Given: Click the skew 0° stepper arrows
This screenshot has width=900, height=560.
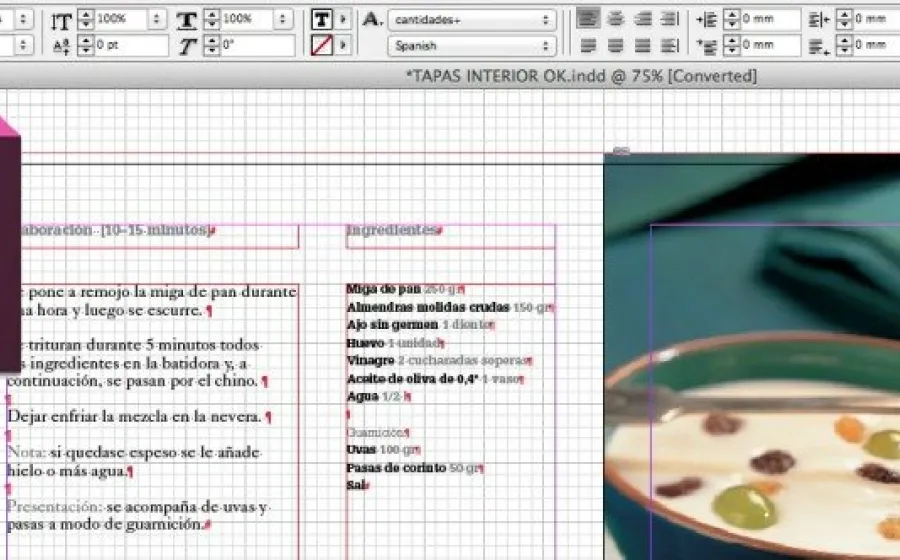Looking at the screenshot, I should point(212,45).
